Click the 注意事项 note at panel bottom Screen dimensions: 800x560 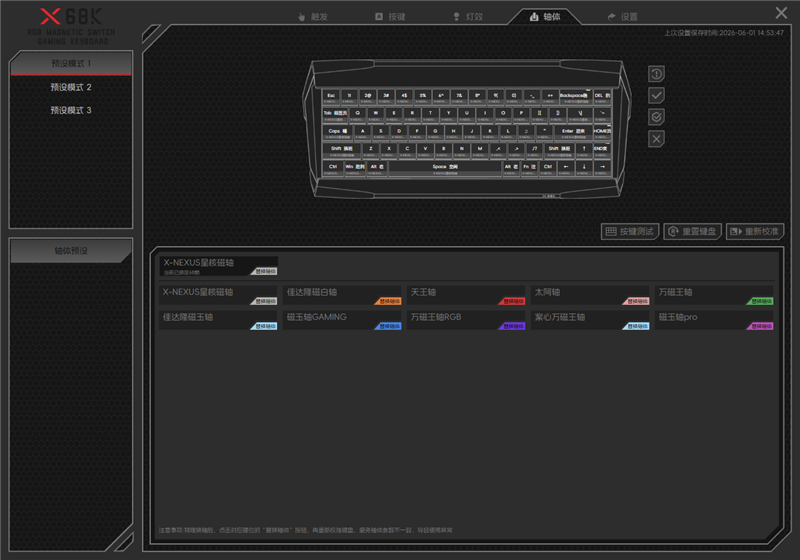(x=306, y=530)
